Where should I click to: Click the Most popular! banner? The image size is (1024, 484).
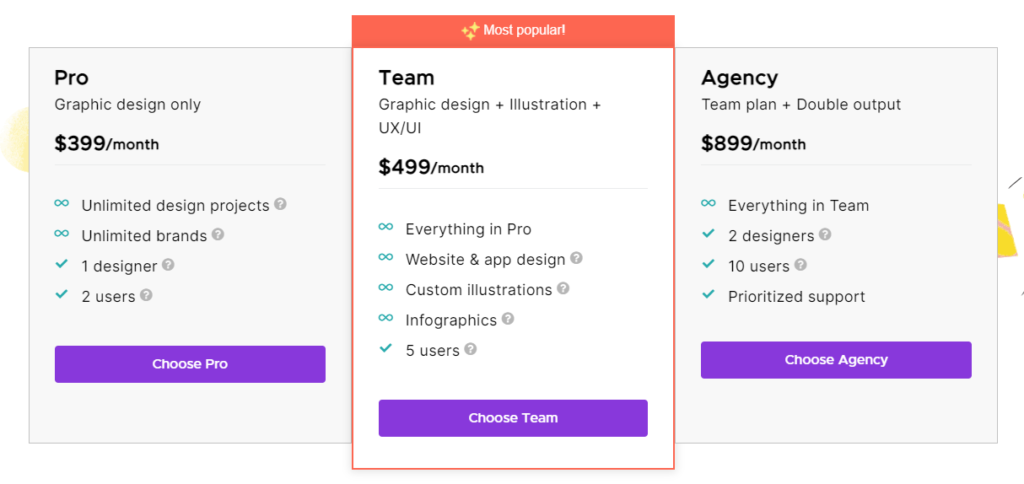513,31
